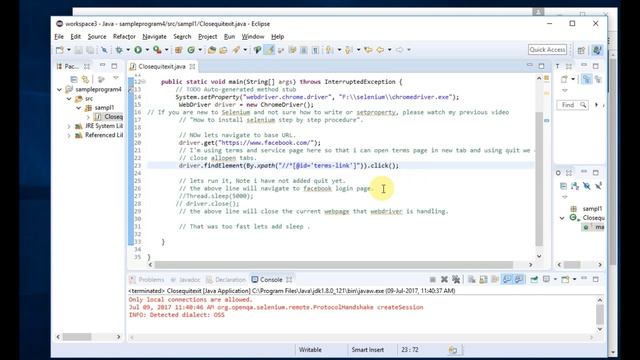Click the Pin Console icon

tap(534, 280)
